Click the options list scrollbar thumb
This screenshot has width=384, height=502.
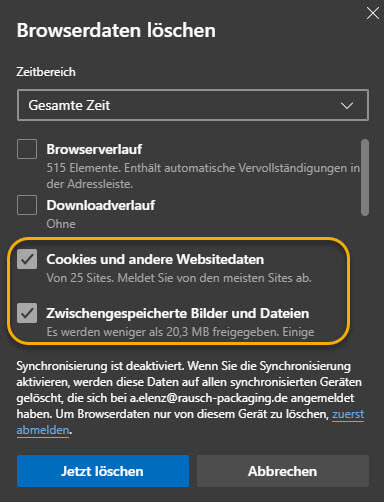point(365,177)
